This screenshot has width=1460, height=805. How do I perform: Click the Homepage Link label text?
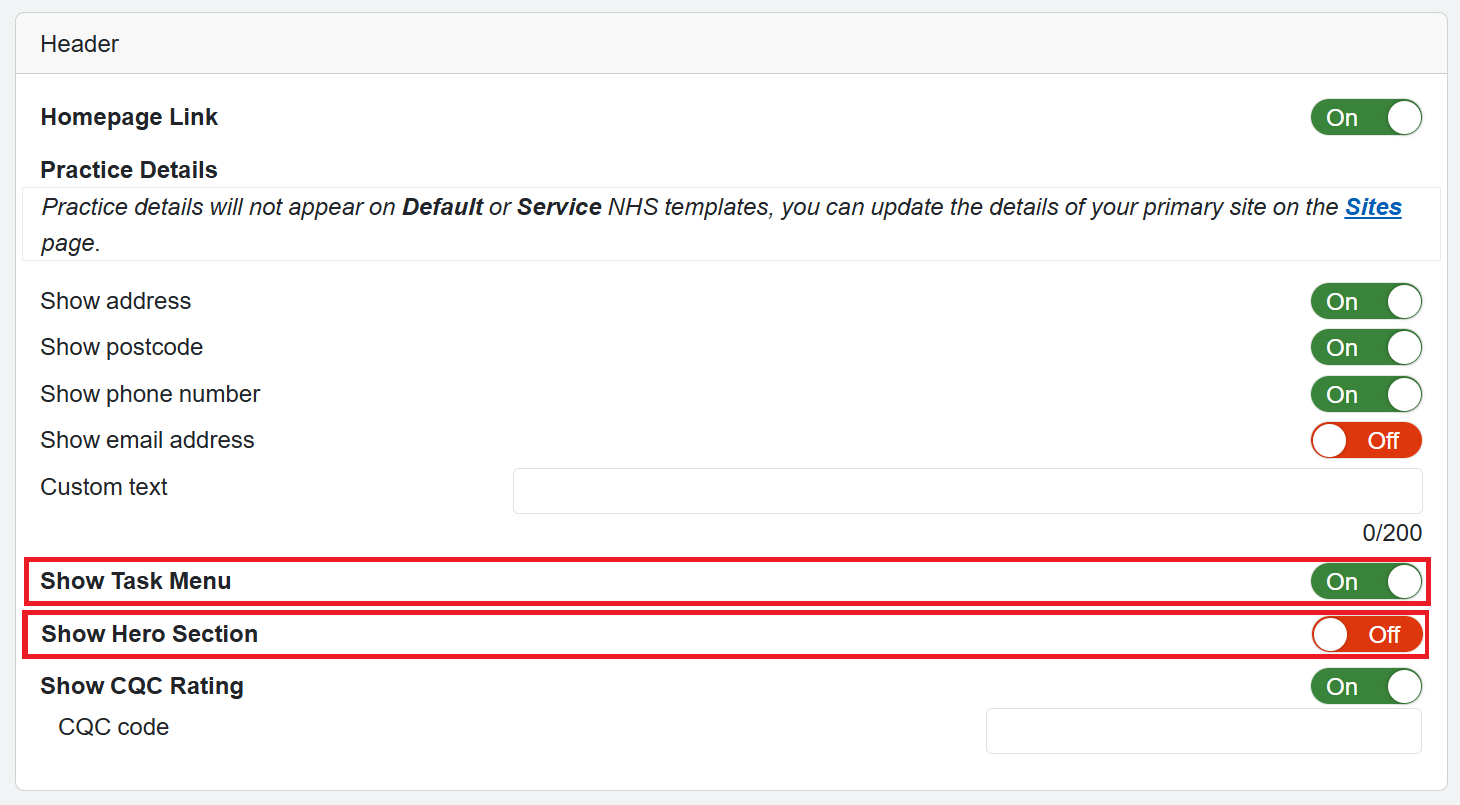(x=129, y=117)
